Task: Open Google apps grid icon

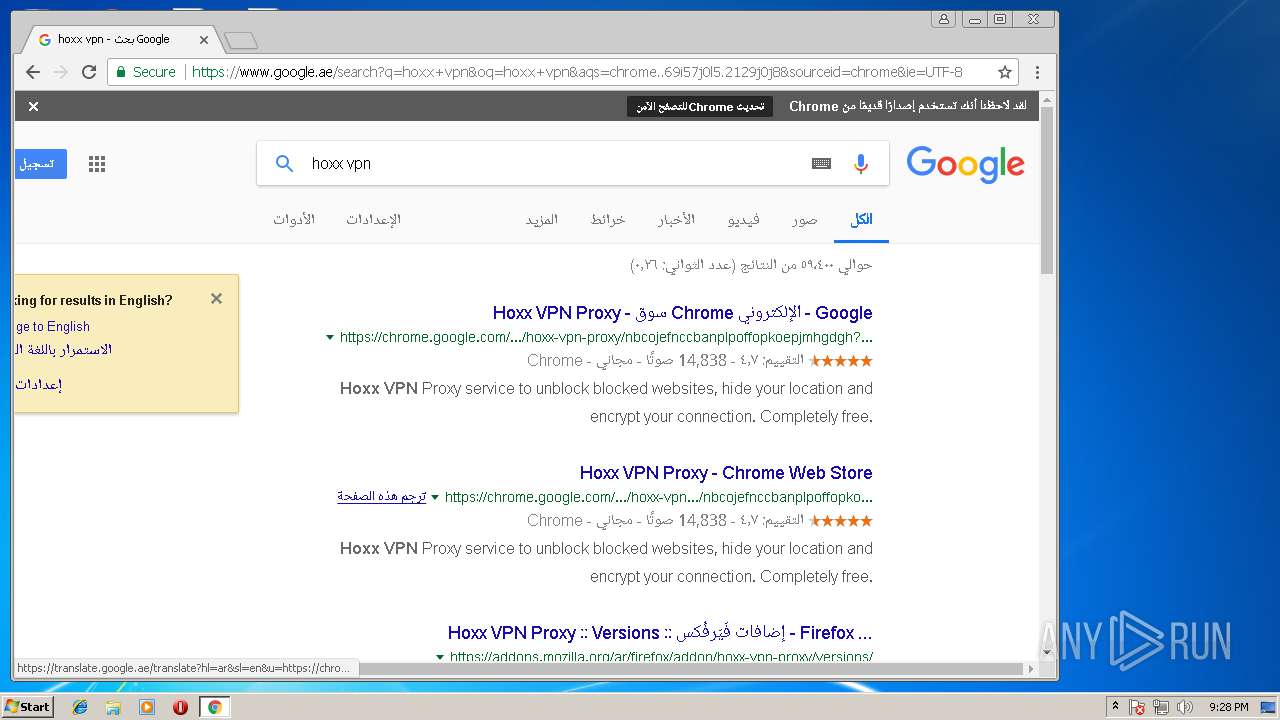Action: point(97,164)
